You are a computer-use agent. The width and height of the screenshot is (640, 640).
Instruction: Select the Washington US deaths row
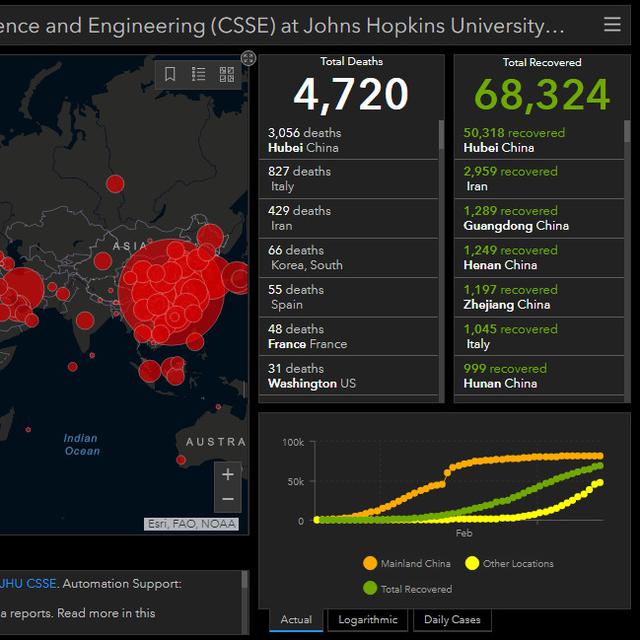point(349,376)
